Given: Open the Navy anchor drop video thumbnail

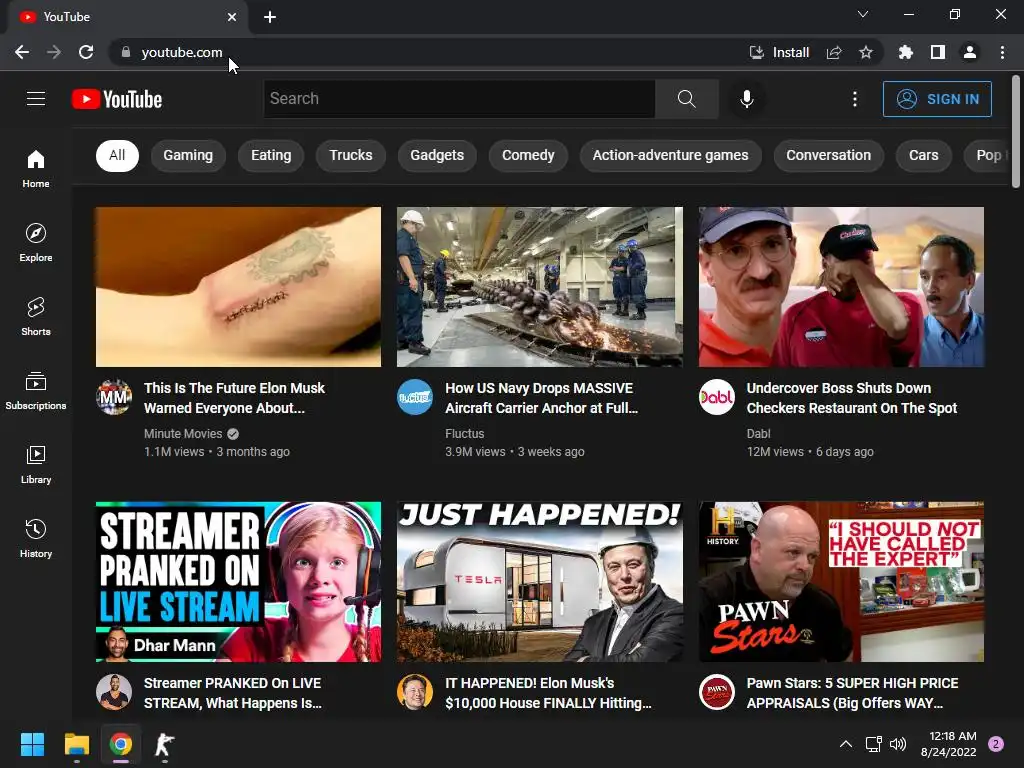Looking at the screenshot, I should (x=539, y=287).
